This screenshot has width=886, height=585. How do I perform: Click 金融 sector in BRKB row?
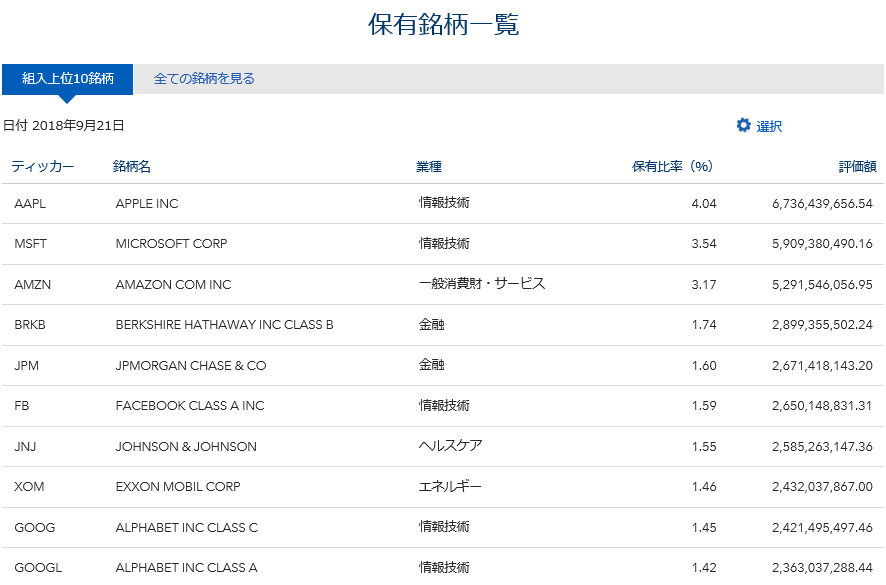click(x=432, y=324)
